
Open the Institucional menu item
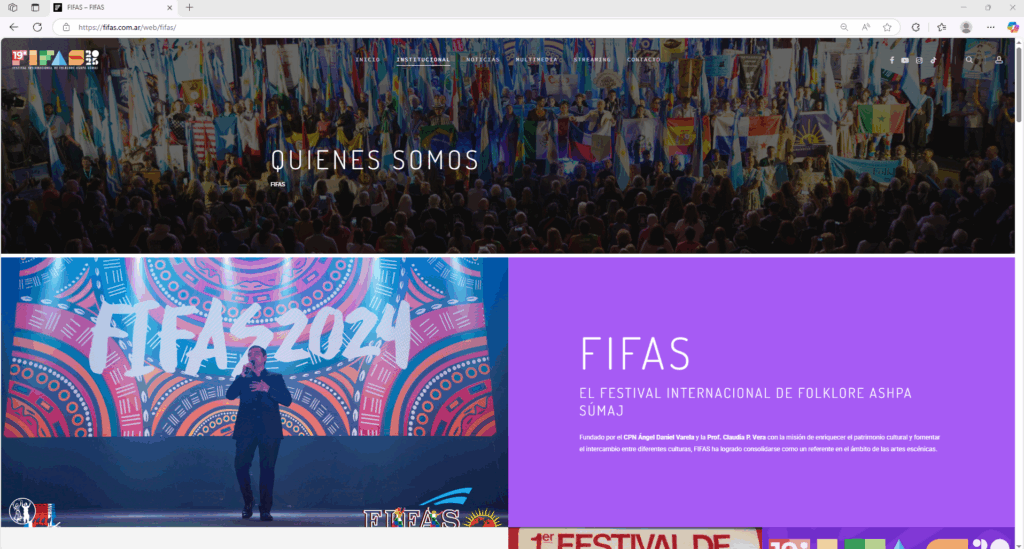coord(423,59)
